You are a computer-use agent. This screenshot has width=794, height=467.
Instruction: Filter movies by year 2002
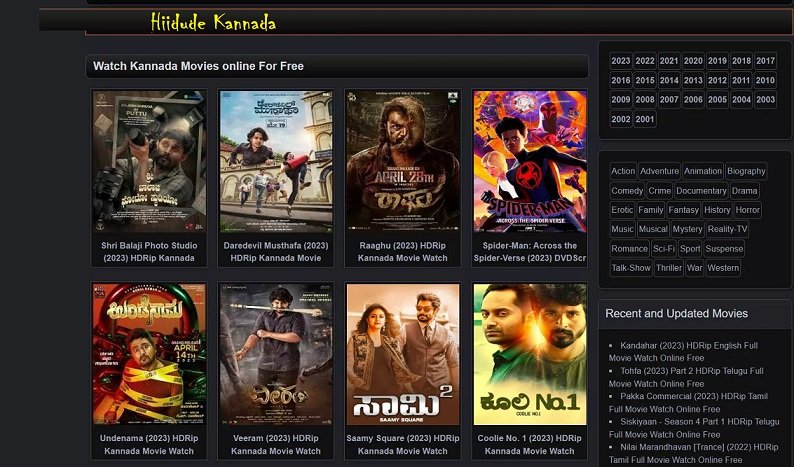621,119
